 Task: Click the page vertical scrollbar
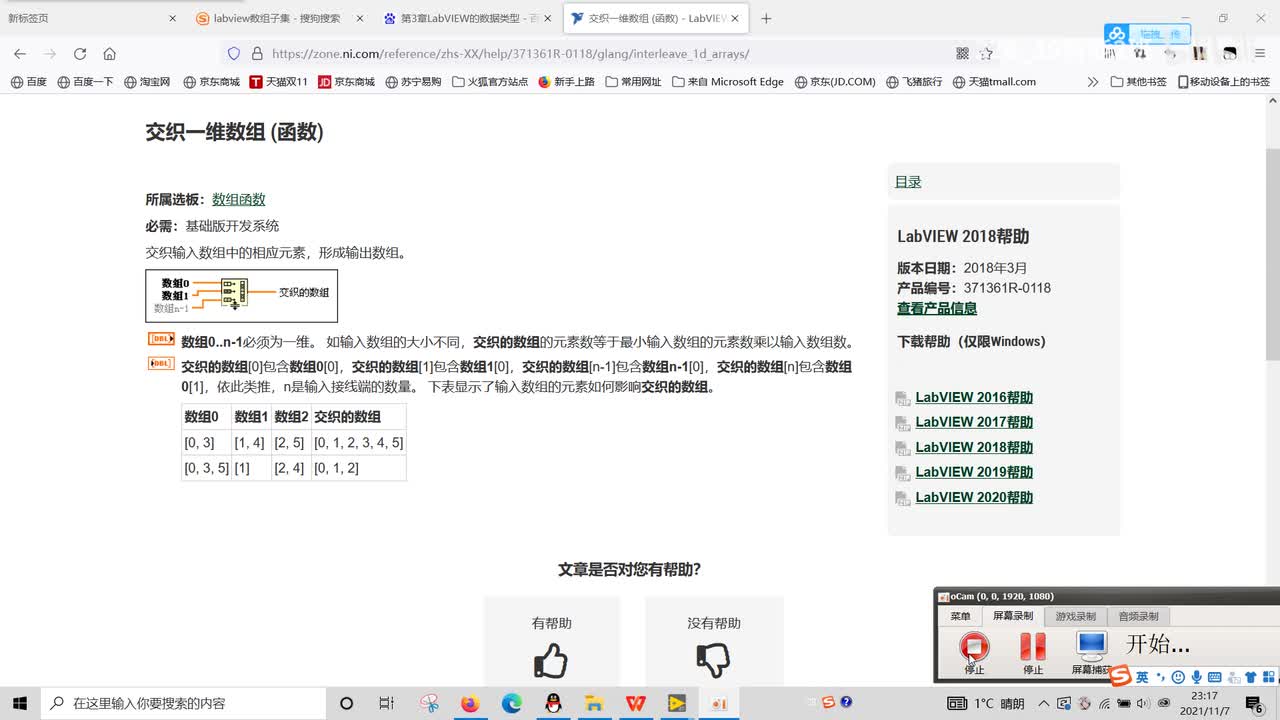pyautogui.click(x=1272, y=254)
